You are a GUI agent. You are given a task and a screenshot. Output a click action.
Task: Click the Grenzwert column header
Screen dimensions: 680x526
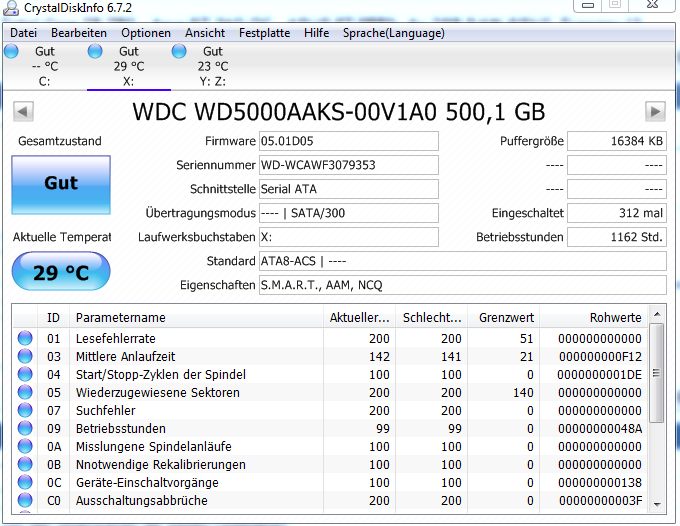[503, 317]
